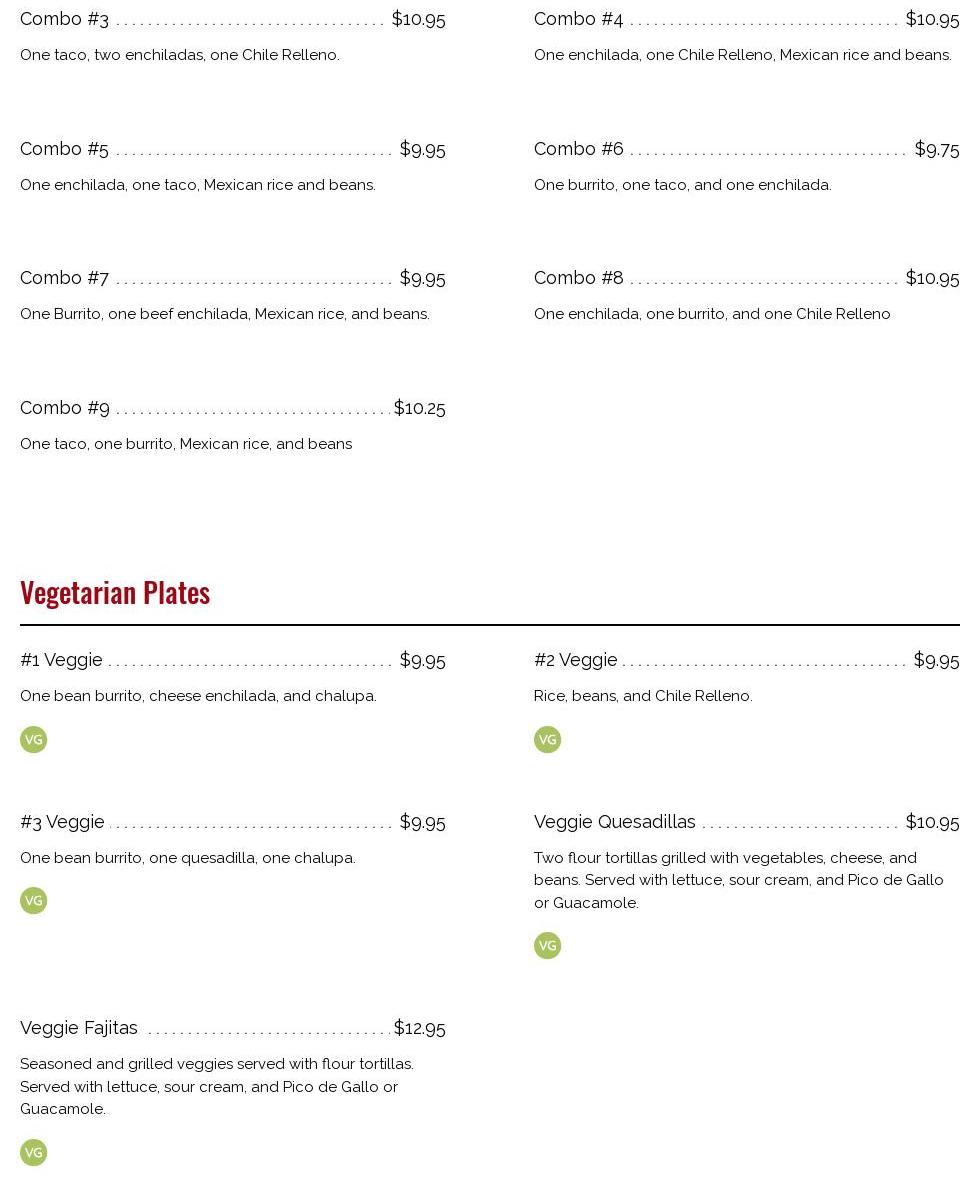Image resolution: width=965 pixels, height=1202 pixels.
Task: Click the VG badge under Veggie Quesadillas
Action: (547, 946)
